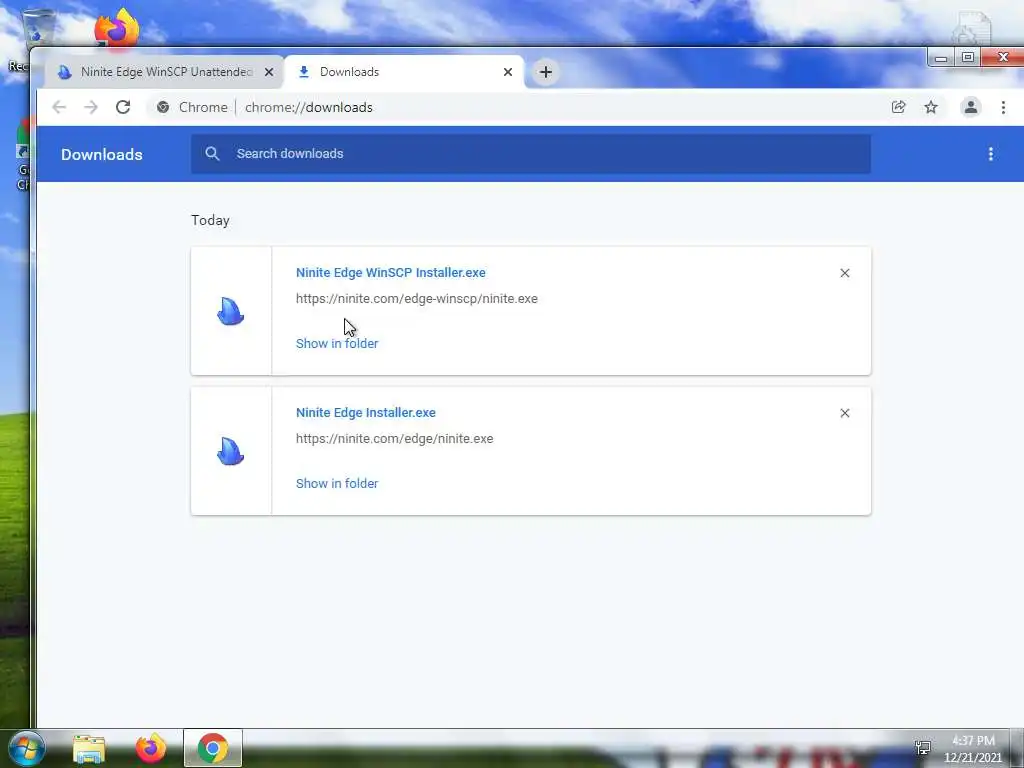Maximize the Chrome window
1024x768 pixels.
[968, 57]
